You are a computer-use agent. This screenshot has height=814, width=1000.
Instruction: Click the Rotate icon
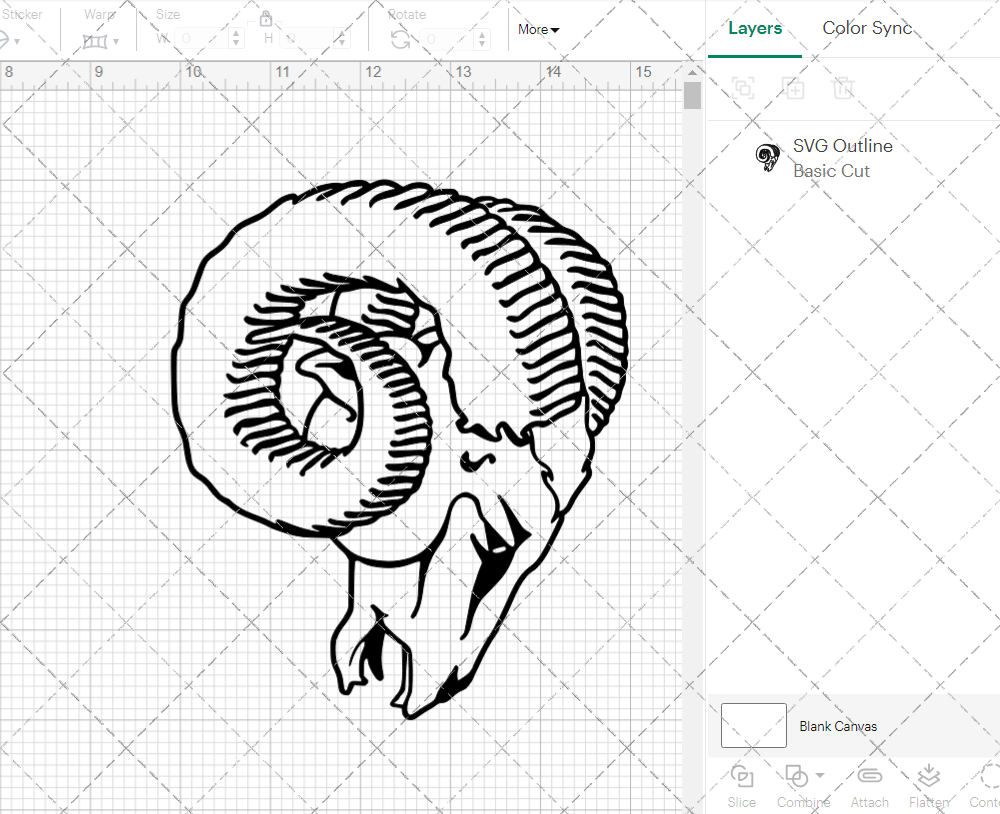pyautogui.click(x=401, y=40)
